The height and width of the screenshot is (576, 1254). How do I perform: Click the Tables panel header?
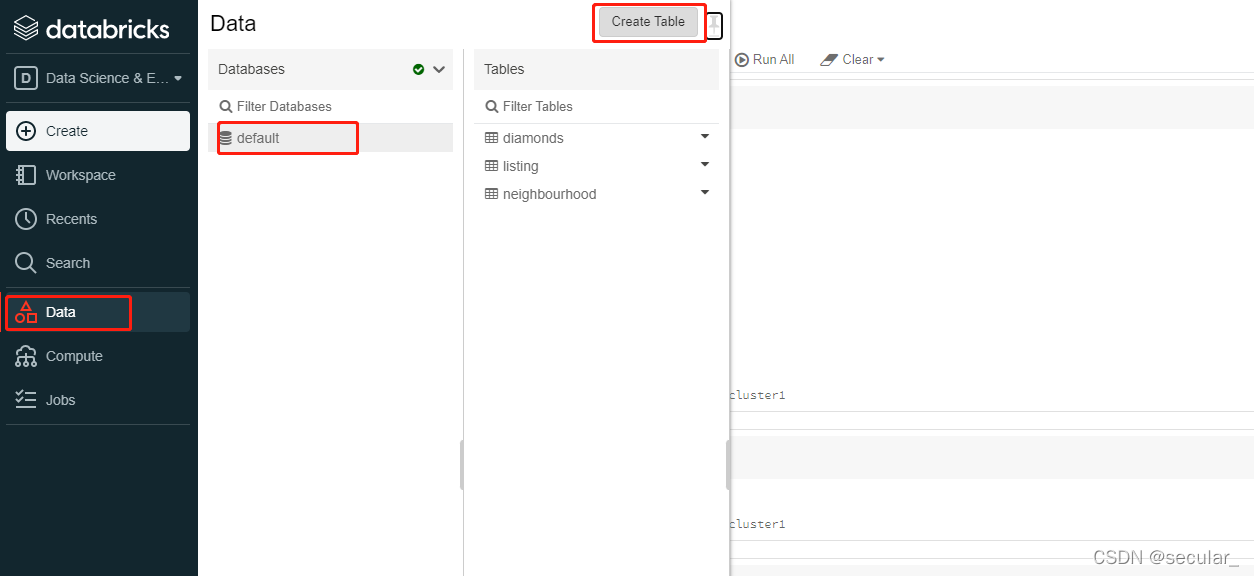[x=596, y=69]
